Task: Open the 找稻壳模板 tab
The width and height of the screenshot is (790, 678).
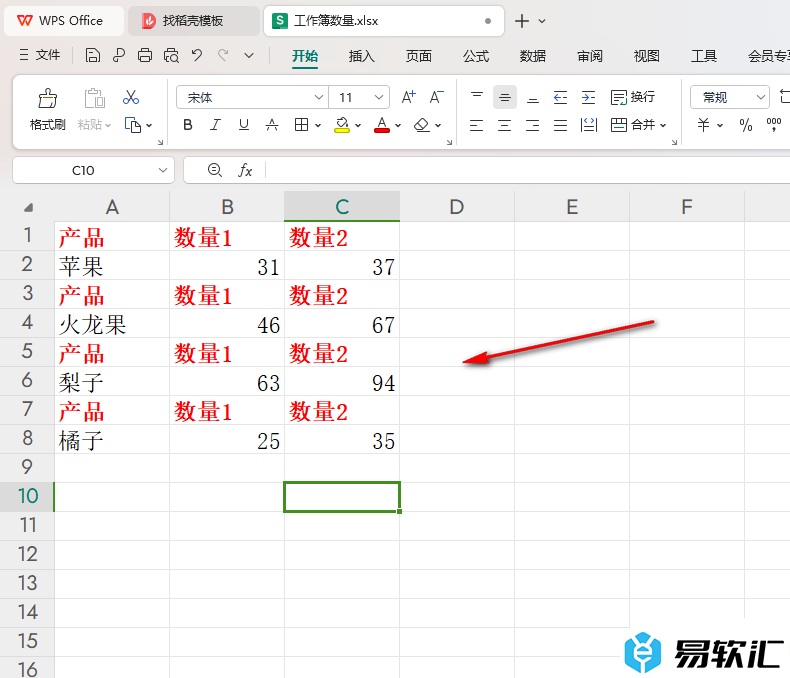Action: [193, 21]
